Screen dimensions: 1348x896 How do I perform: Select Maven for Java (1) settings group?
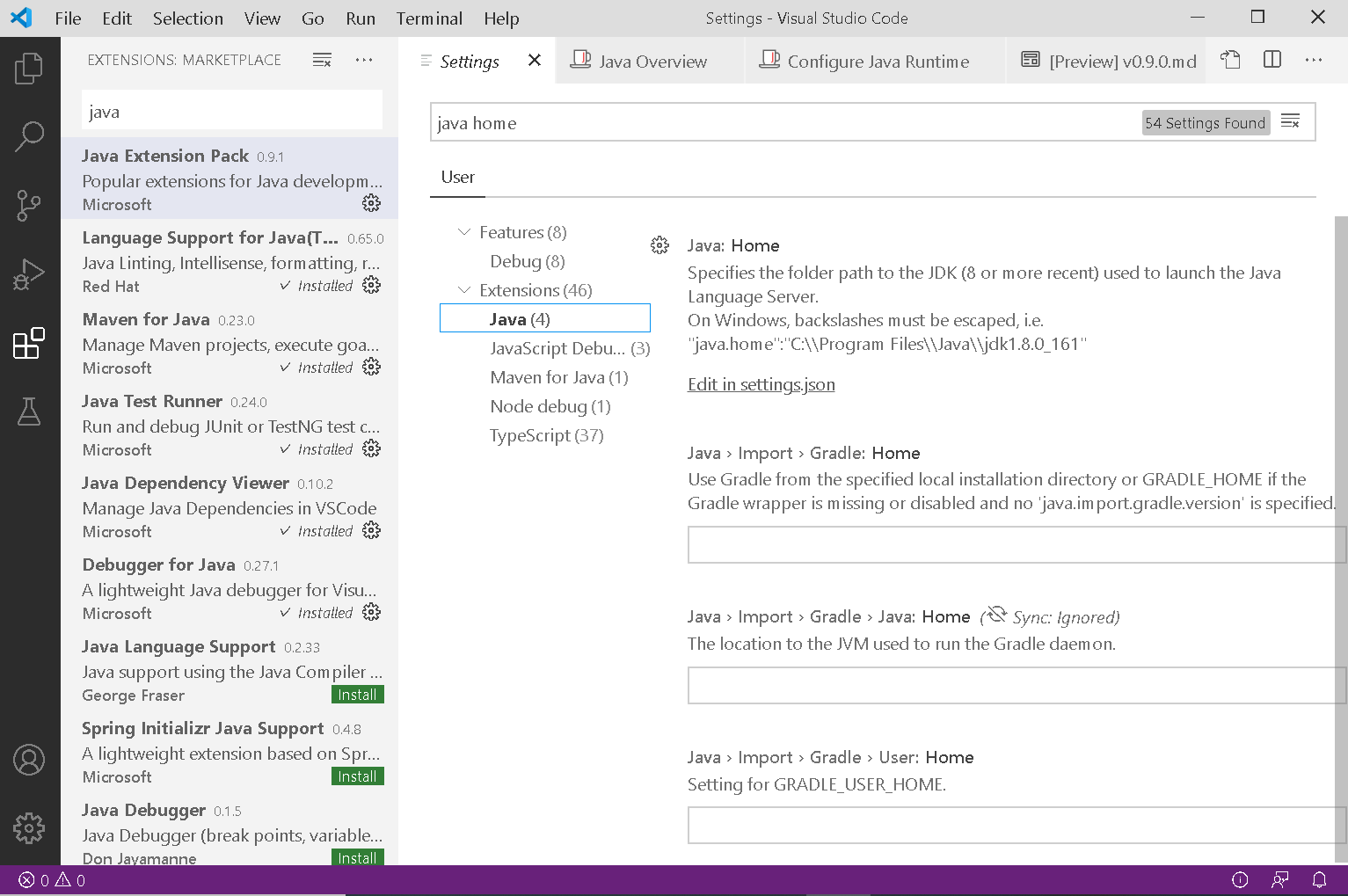click(559, 377)
